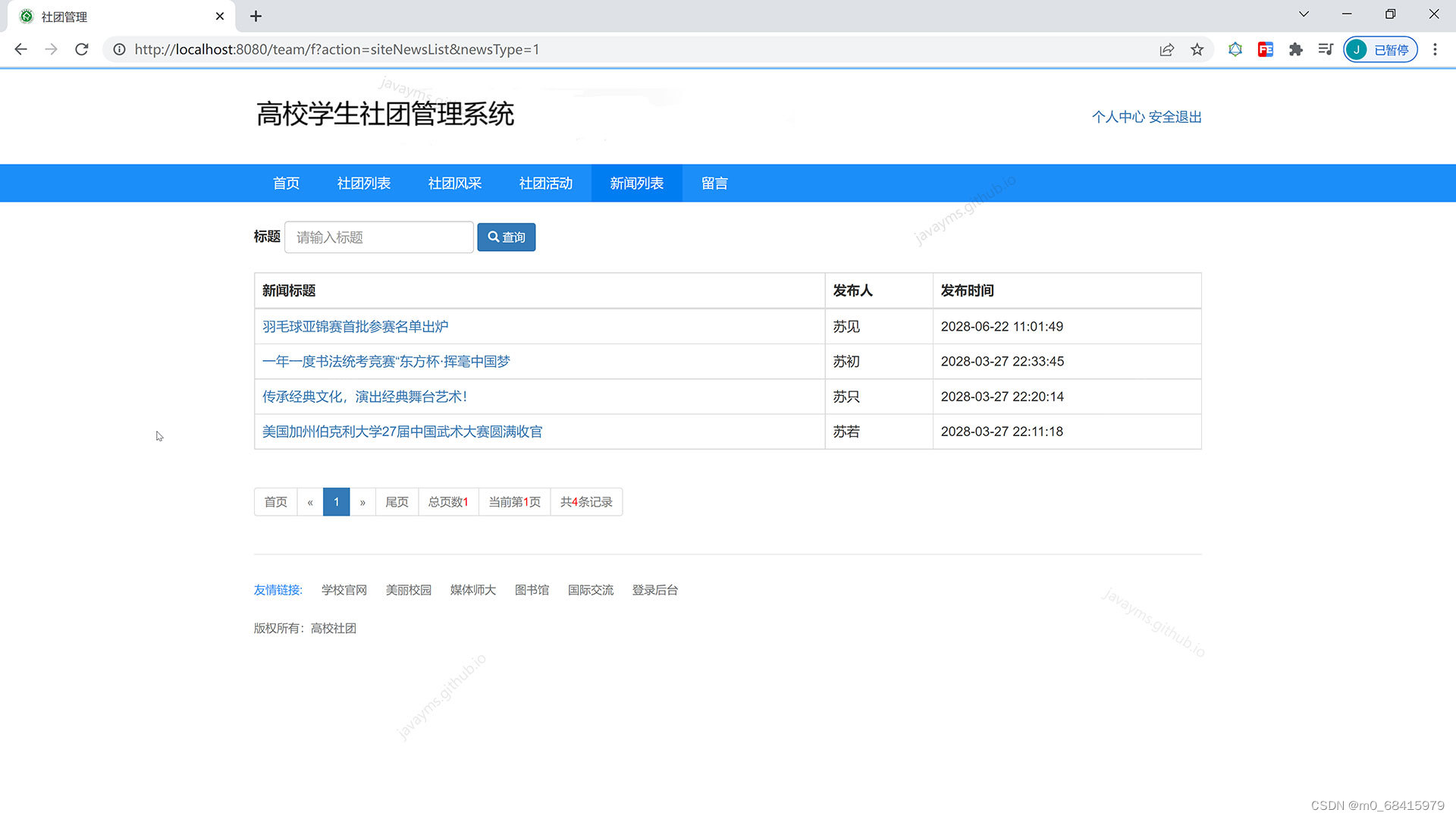Click the media control playlist icon

tap(1325, 49)
